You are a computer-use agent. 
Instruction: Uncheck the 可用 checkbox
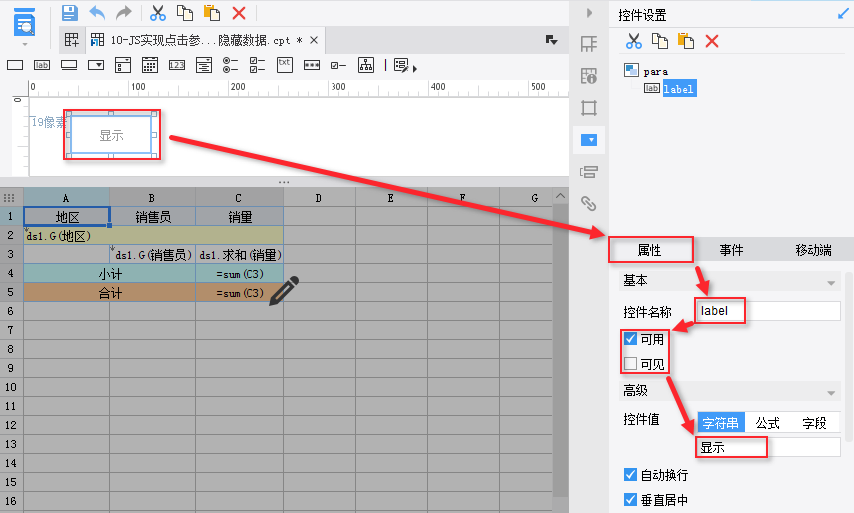pos(630,339)
